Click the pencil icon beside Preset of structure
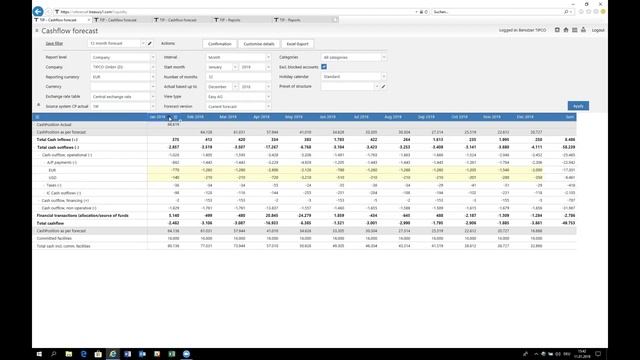Image resolution: width=640 pixels, height=360 pixels. tap(383, 87)
